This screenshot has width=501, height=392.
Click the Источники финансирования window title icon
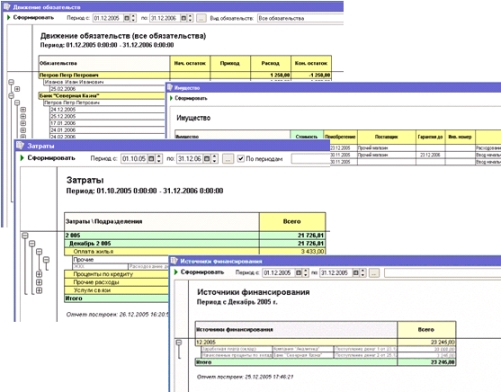click(174, 261)
